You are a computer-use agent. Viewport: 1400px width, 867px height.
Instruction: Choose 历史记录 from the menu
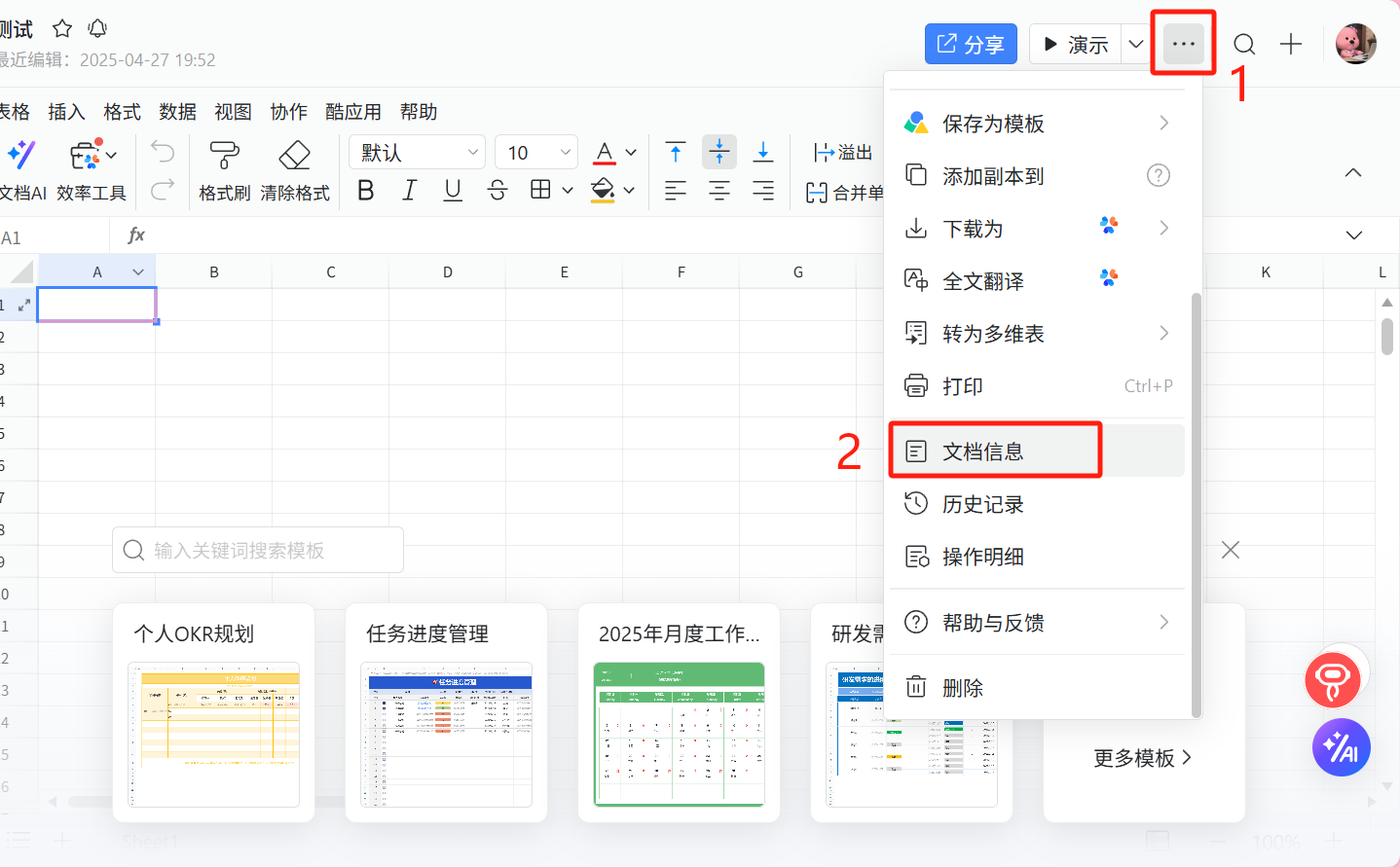point(983,504)
